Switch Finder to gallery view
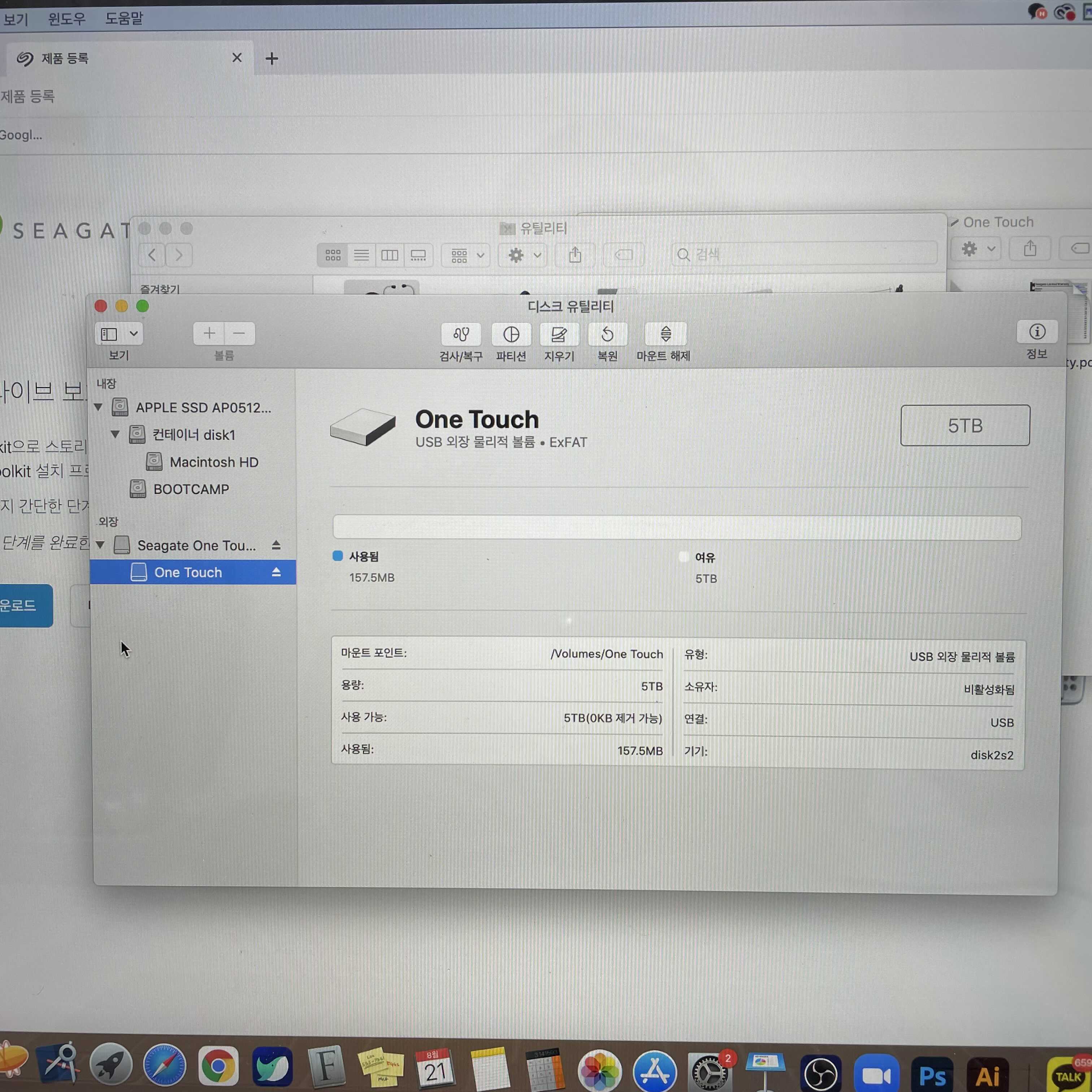Screen dimensions: 1092x1092 [418, 255]
